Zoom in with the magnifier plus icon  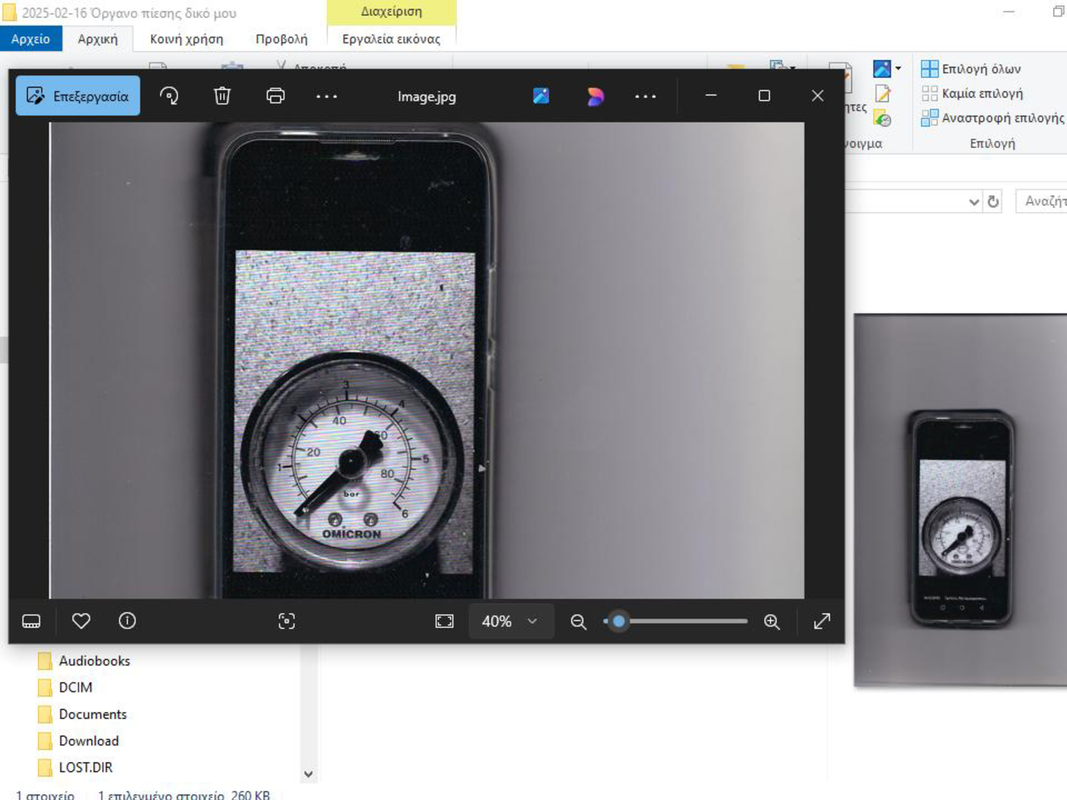772,621
